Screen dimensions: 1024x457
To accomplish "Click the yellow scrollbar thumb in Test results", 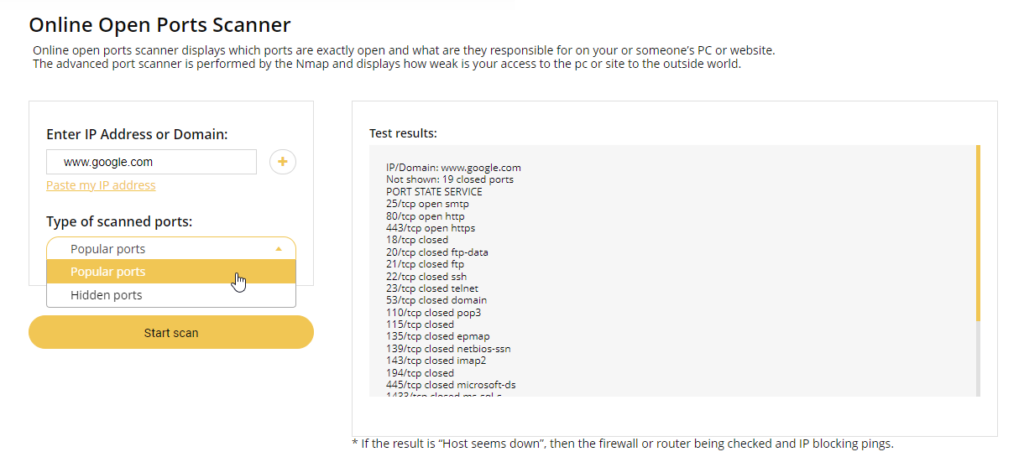I will tap(978, 233).
